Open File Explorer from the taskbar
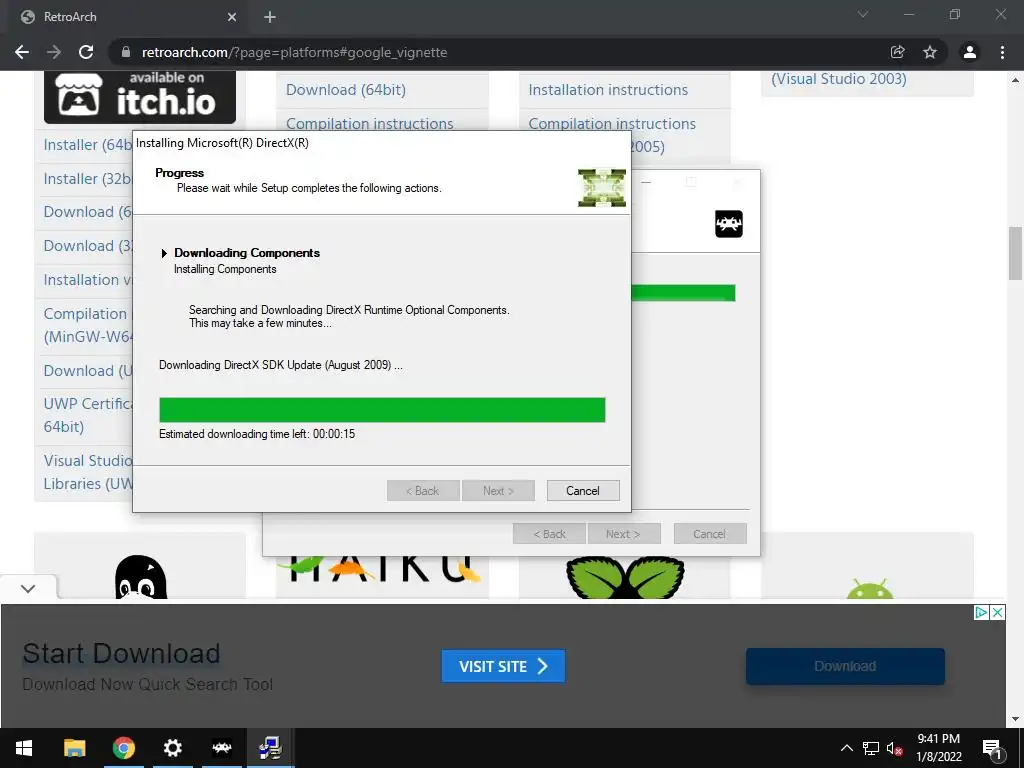This screenshot has width=1024, height=768. [x=74, y=748]
